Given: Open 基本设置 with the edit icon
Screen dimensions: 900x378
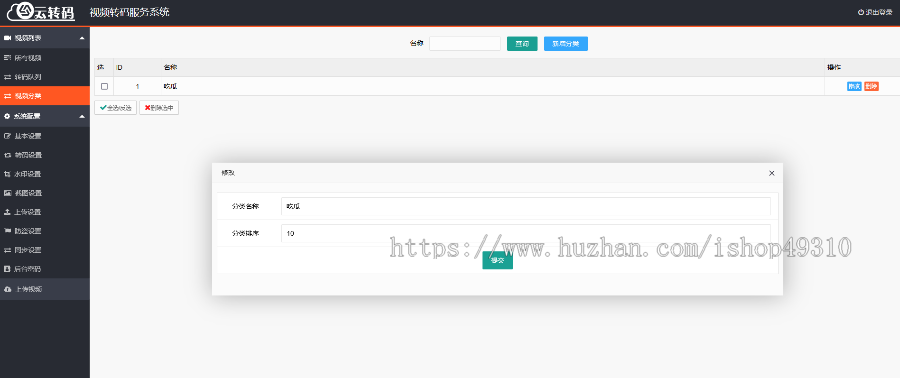Looking at the screenshot, I should [45, 136].
